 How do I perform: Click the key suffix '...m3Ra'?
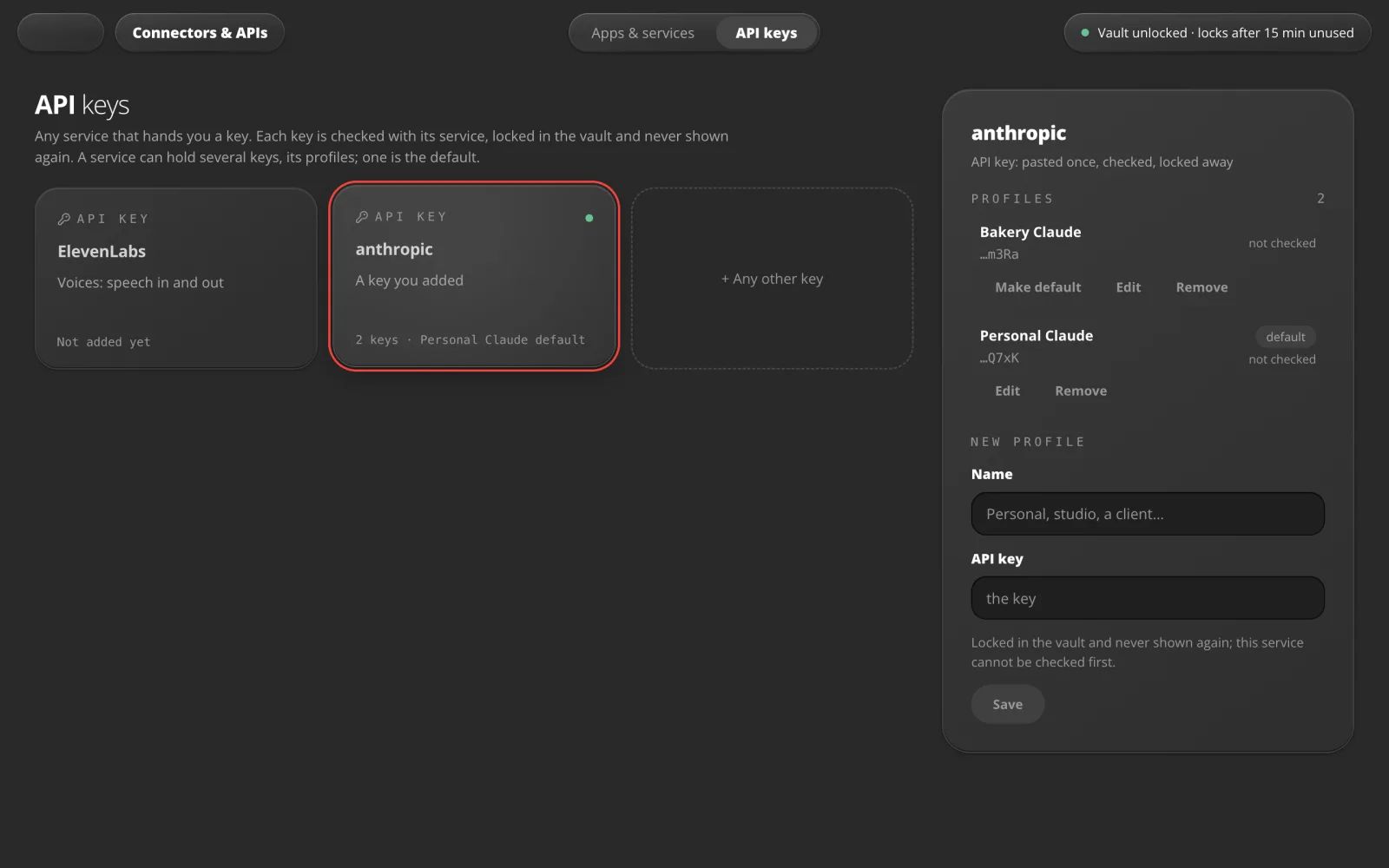click(x=999, y=254)
